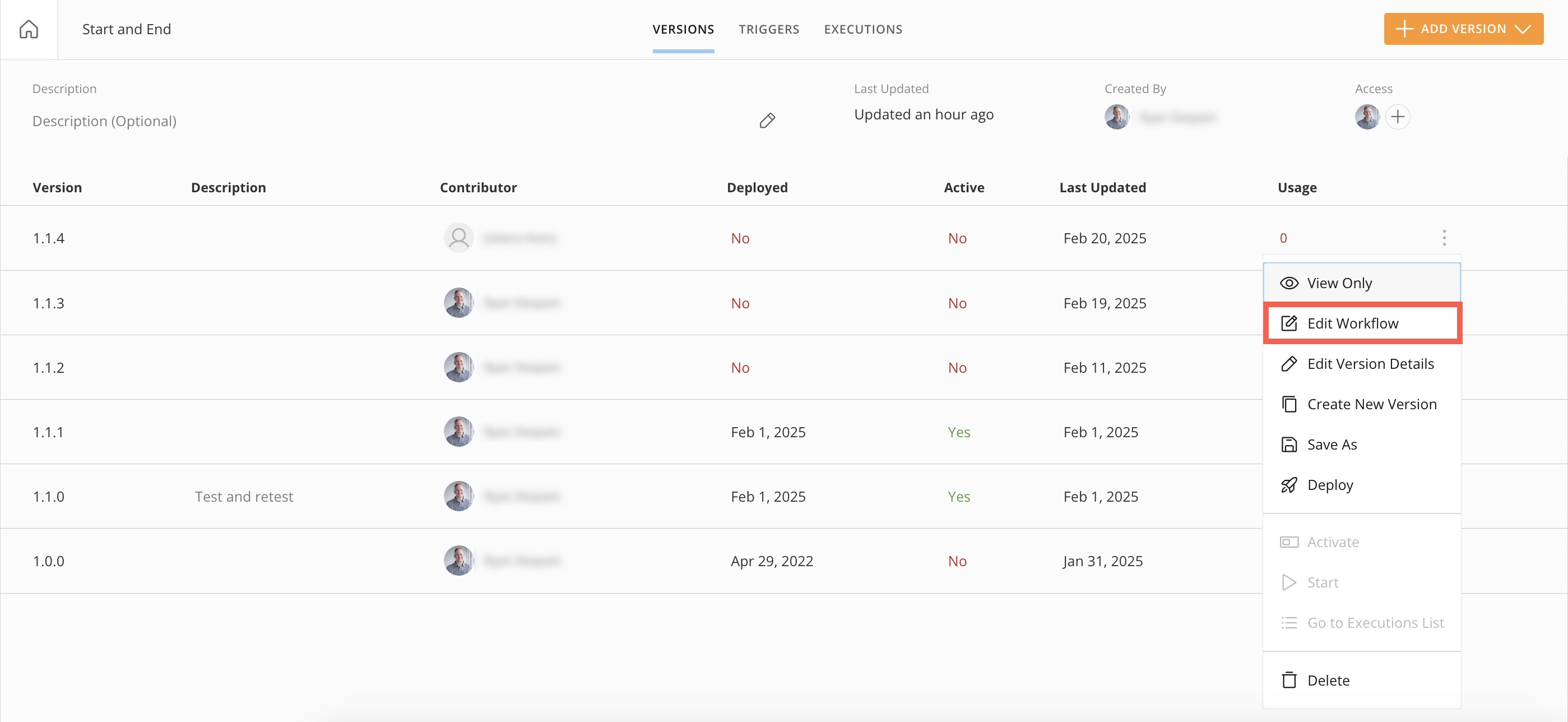Edit the description with the pencil icon
1568x722 pixels.
tap(767, 121)
